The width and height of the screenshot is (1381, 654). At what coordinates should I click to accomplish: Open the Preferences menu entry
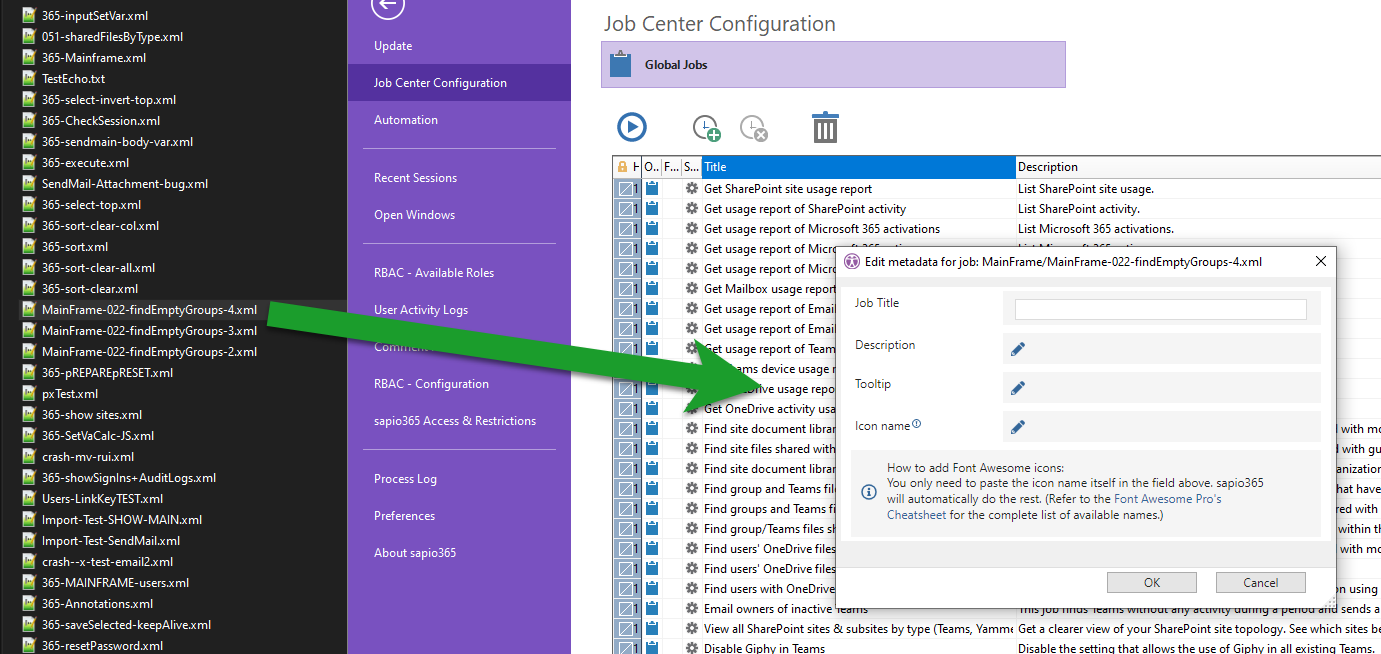pyautogui.click(x=404, y=516)
